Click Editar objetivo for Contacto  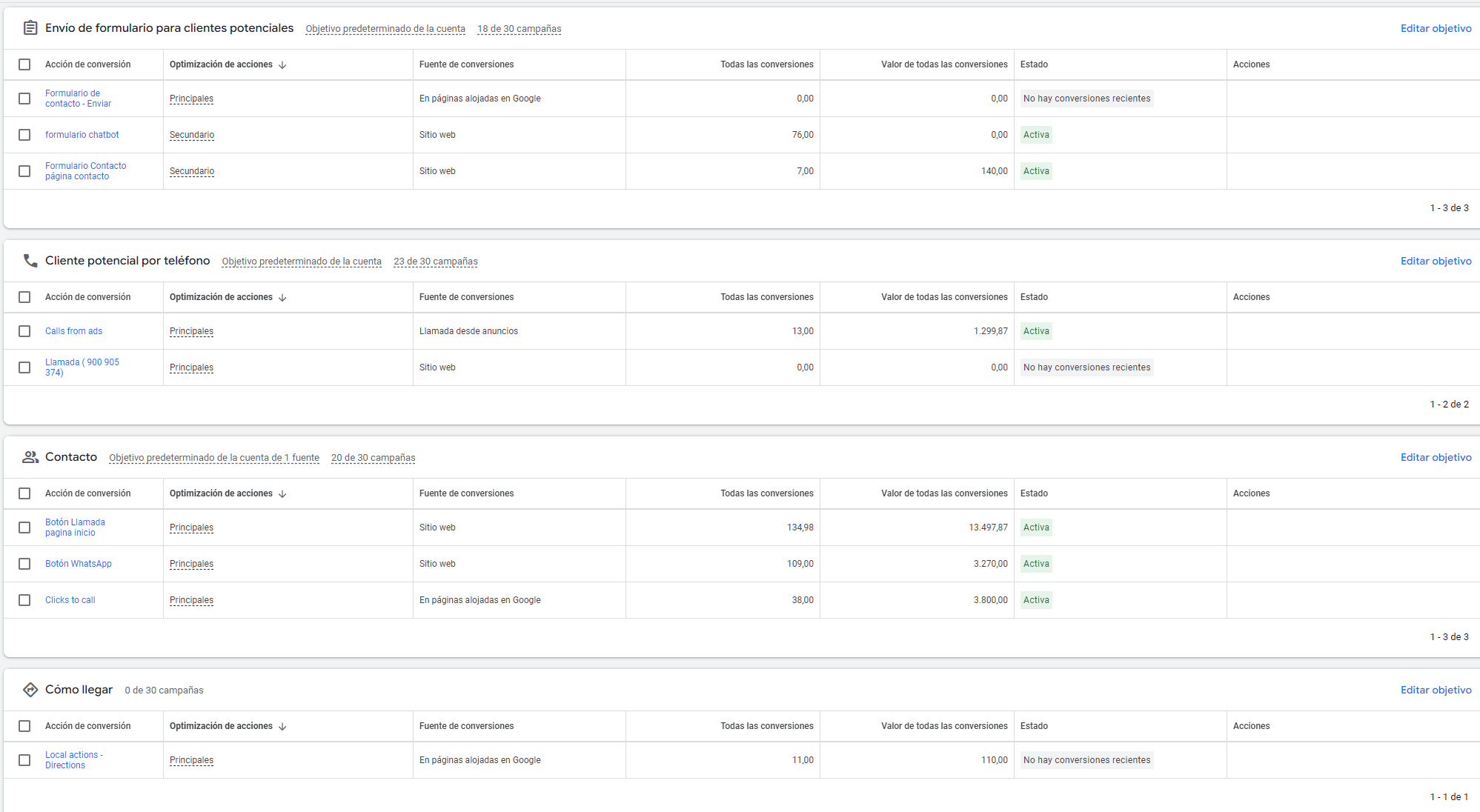pyautogui.click(x=1436, y=457)
